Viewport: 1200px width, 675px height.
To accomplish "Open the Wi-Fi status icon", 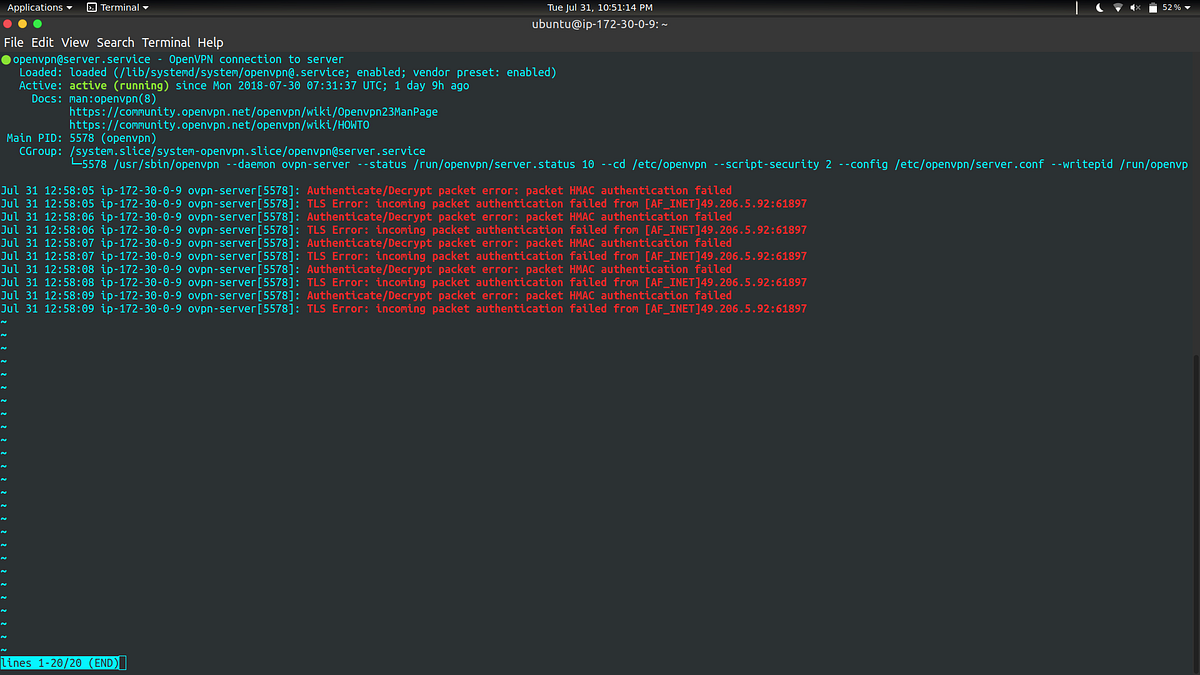I will coord(1117,7).
